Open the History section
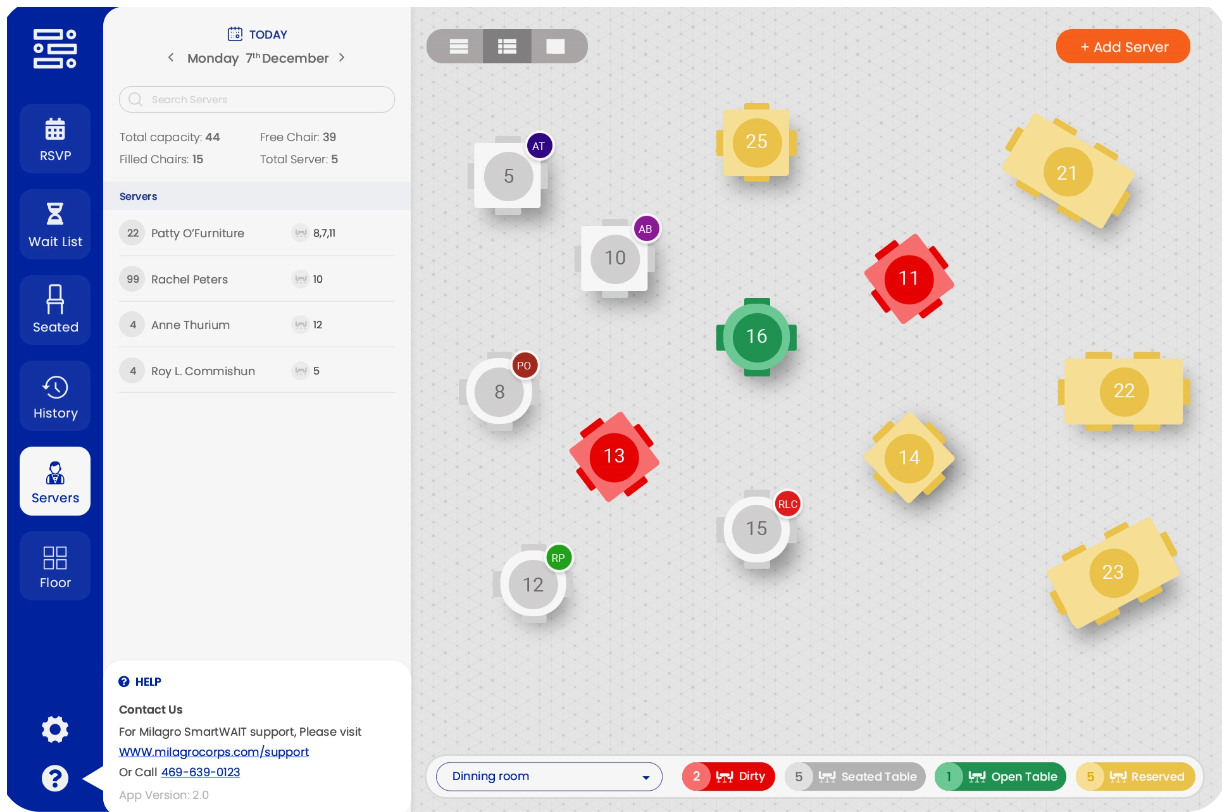1227x812 pixels. pos(55,396)
